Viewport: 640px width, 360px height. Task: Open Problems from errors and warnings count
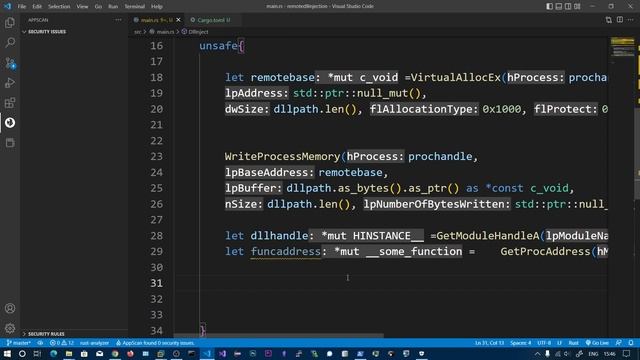pos(62,343)
